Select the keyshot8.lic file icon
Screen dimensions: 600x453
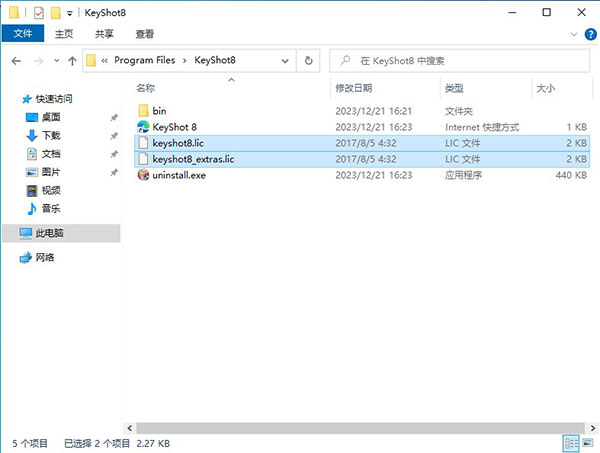(143, 143)
